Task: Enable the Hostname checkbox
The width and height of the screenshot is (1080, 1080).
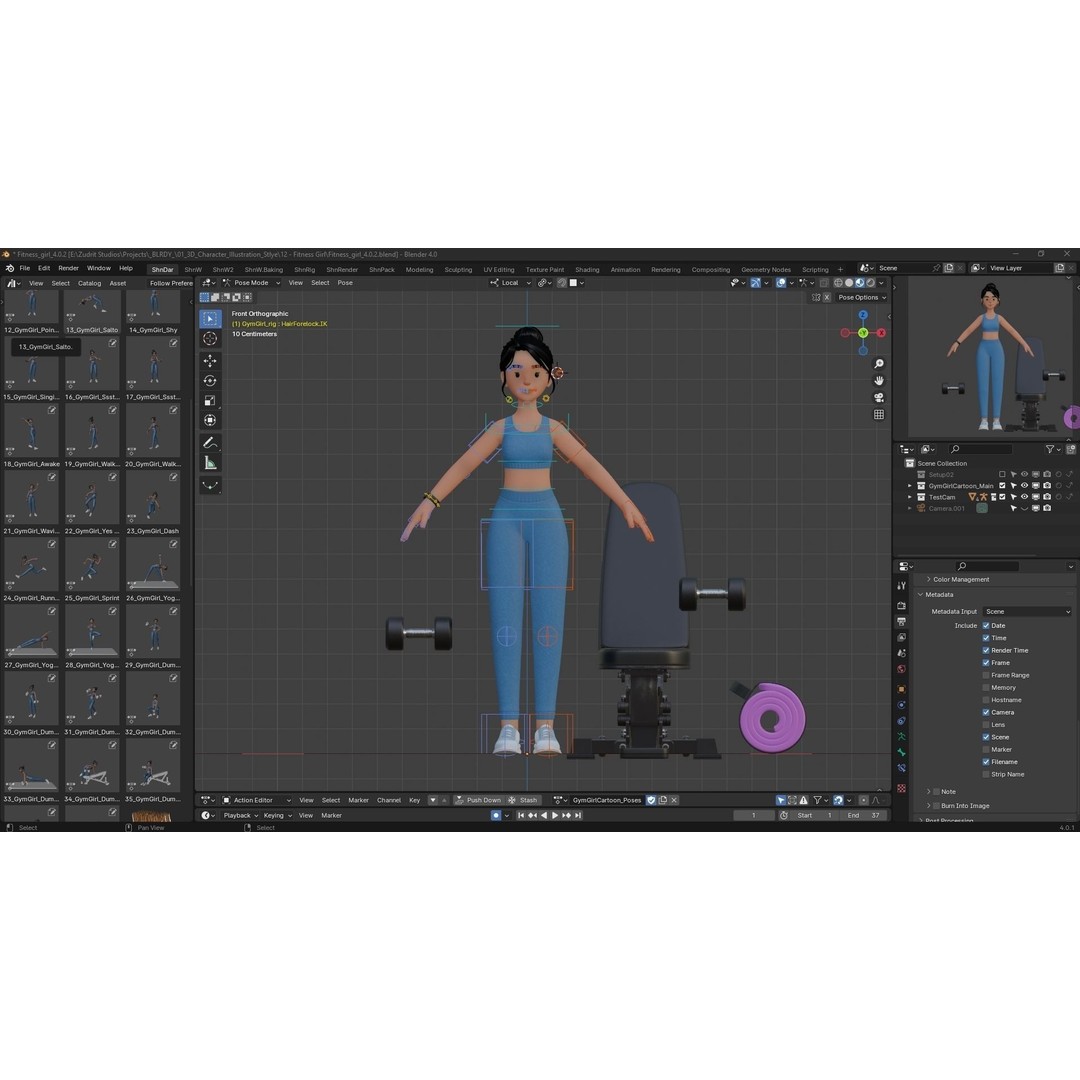Action: pos(986,700)
